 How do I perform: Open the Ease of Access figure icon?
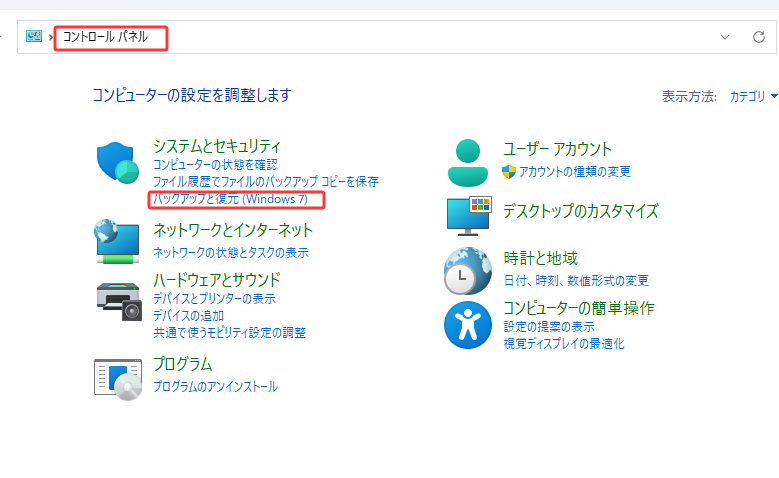(x=467, y=325)
